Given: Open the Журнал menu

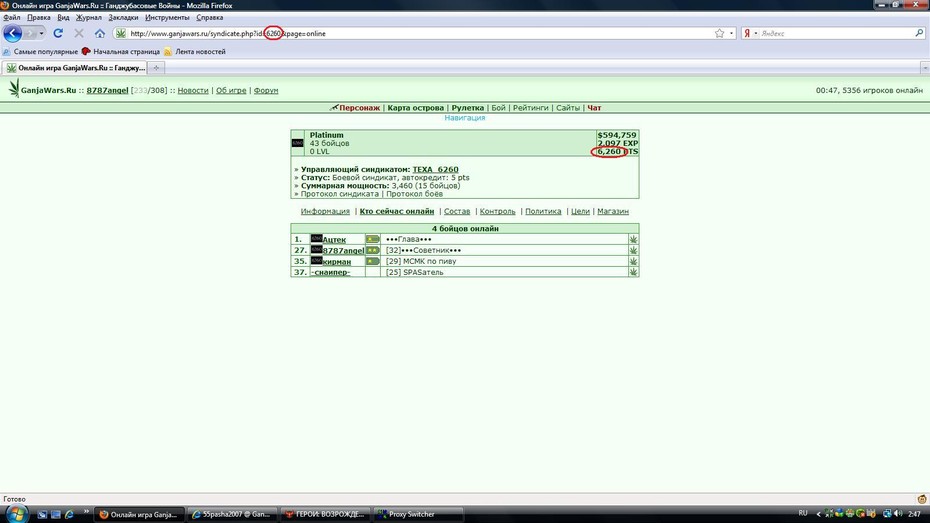Looking at the screenshot, I should point(88,17).
